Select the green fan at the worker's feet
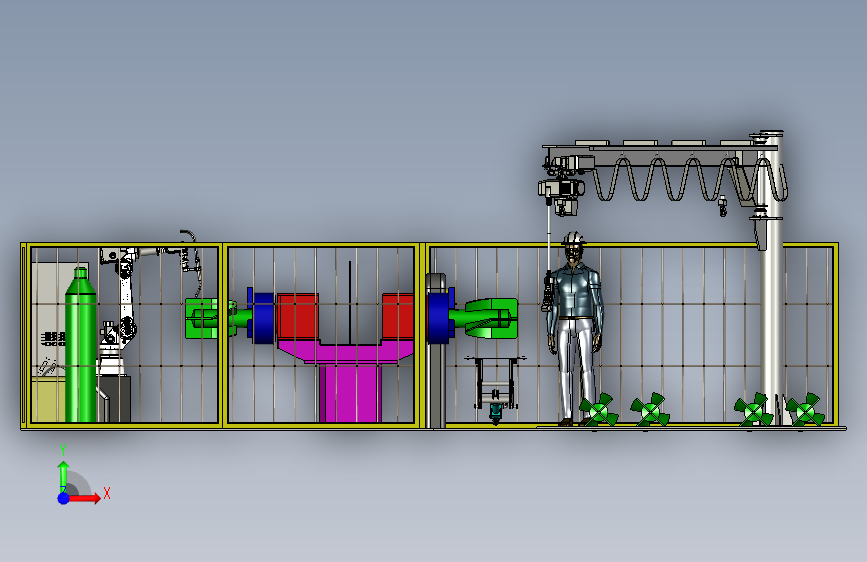 [x=598, y=410]
